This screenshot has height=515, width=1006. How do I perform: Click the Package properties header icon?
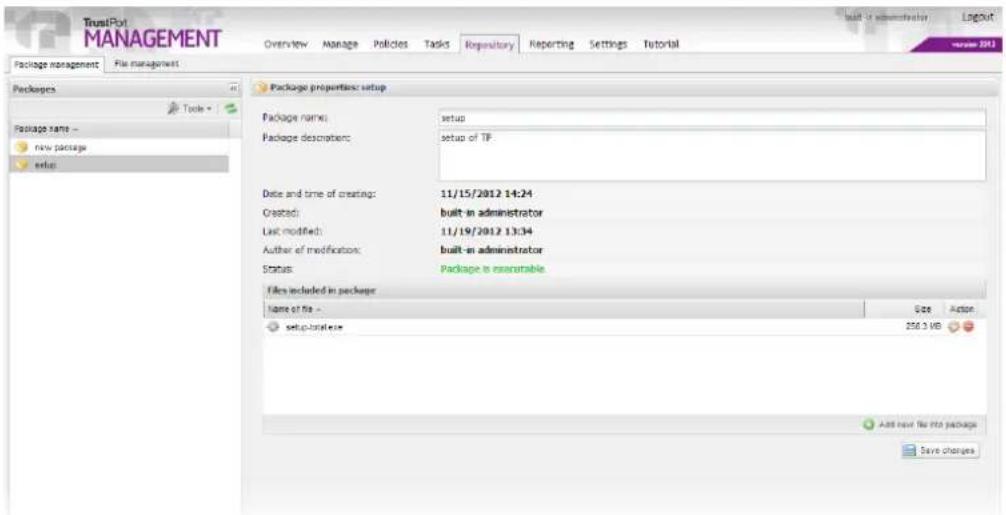pos(262,88)
